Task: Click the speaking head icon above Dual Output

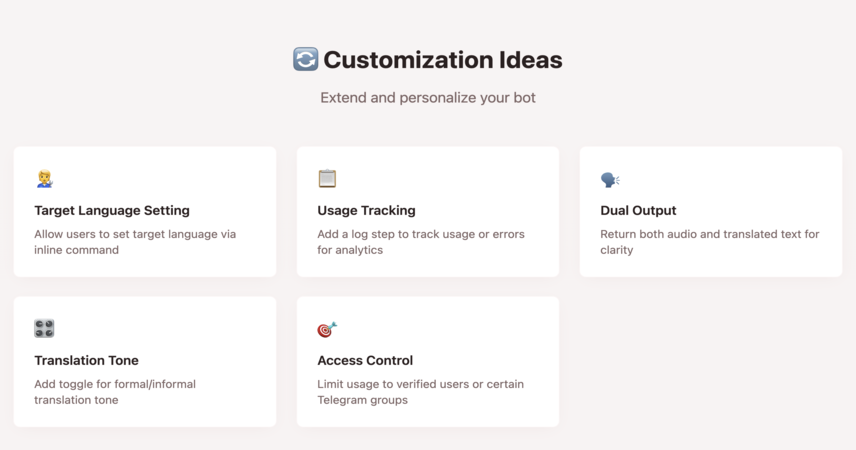Action: (610, 179)
